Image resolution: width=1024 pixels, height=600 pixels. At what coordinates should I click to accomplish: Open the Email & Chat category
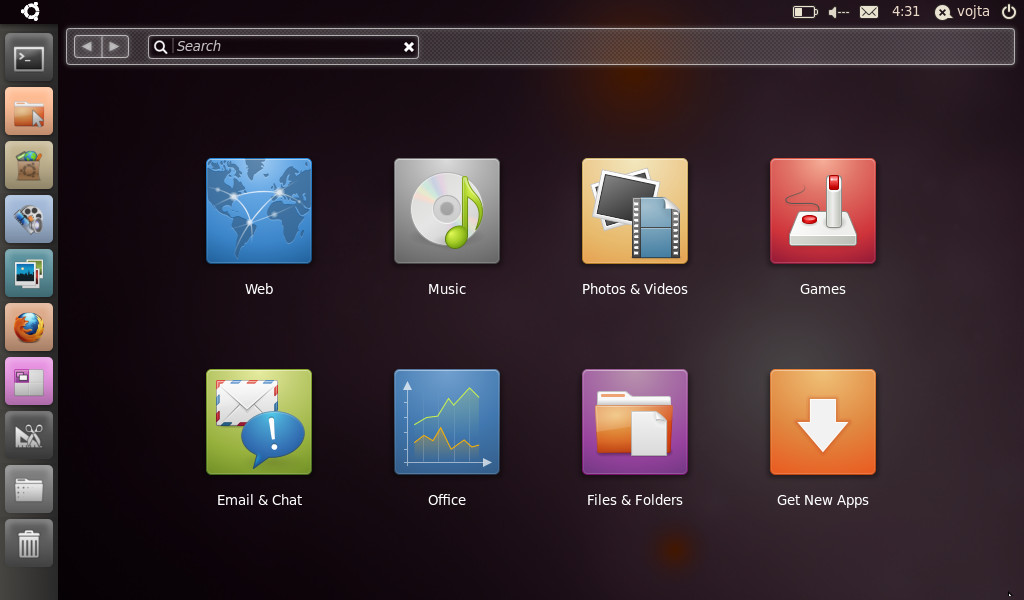[259, 422]
